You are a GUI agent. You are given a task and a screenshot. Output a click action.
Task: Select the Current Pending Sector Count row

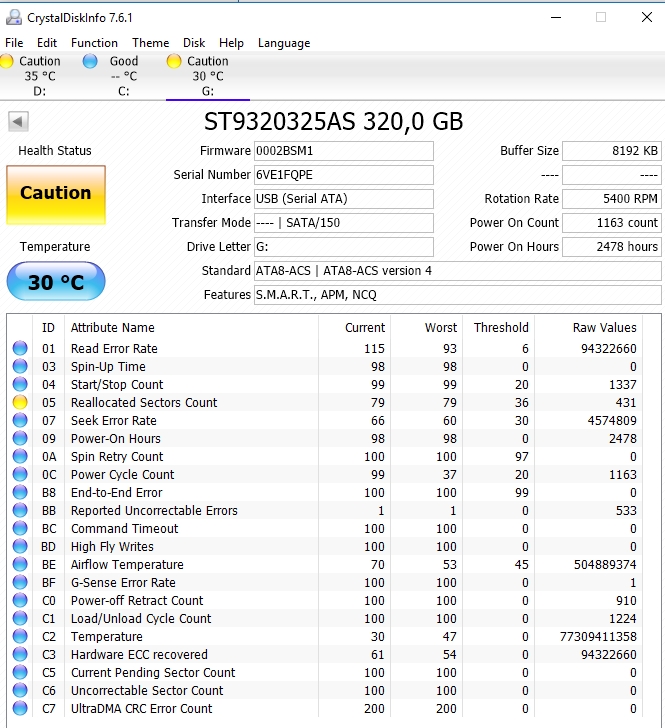[153, 673]
